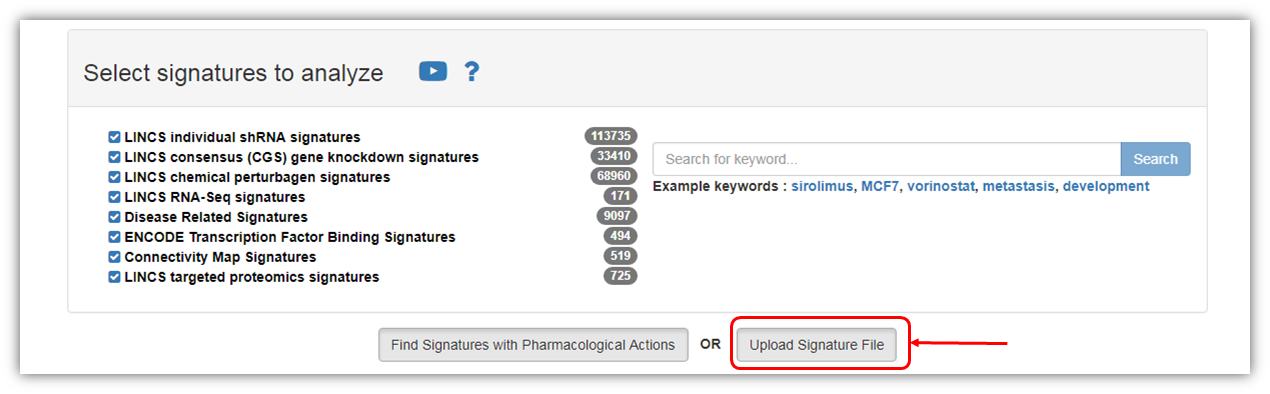
Task: Click the Search for keyword field
Action: pyautogui.click(x=887, y=159)
